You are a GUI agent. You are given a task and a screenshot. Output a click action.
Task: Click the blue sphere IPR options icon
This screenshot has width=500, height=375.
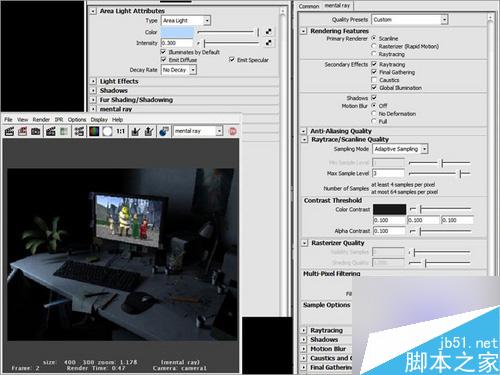(164, 131)
